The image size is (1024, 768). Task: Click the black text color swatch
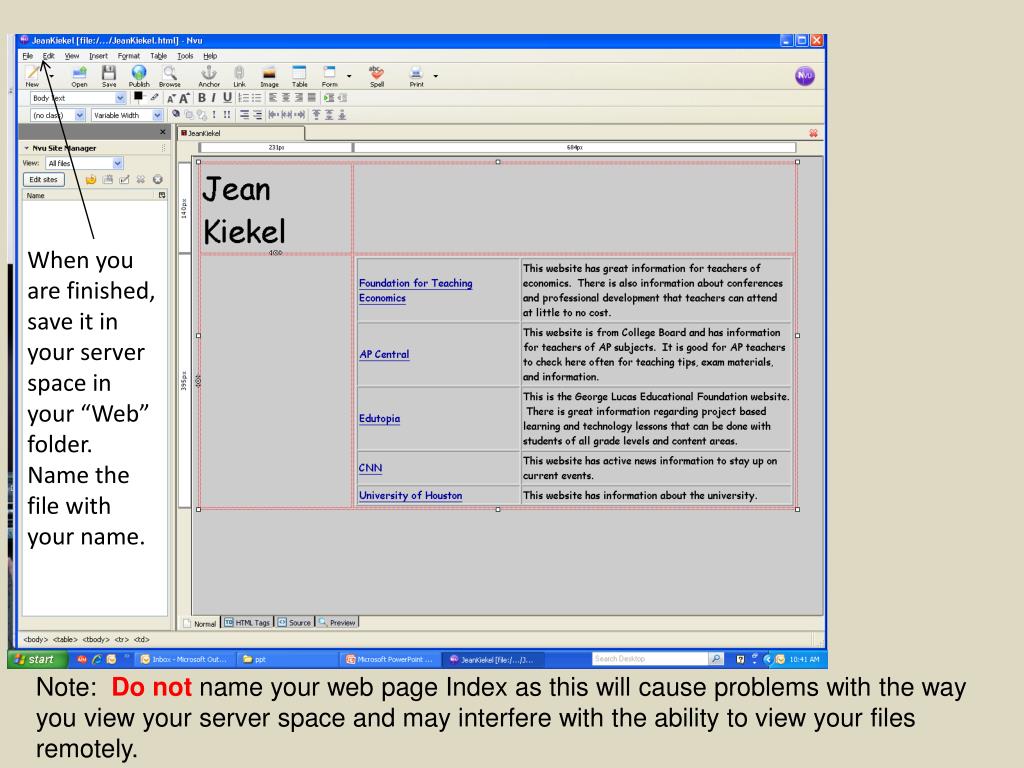coord(138,97)
